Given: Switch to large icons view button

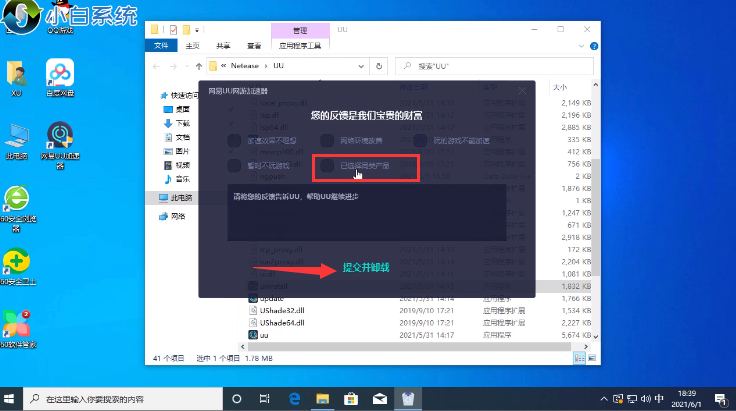Looking at the screenshot, I should [591, 358].
